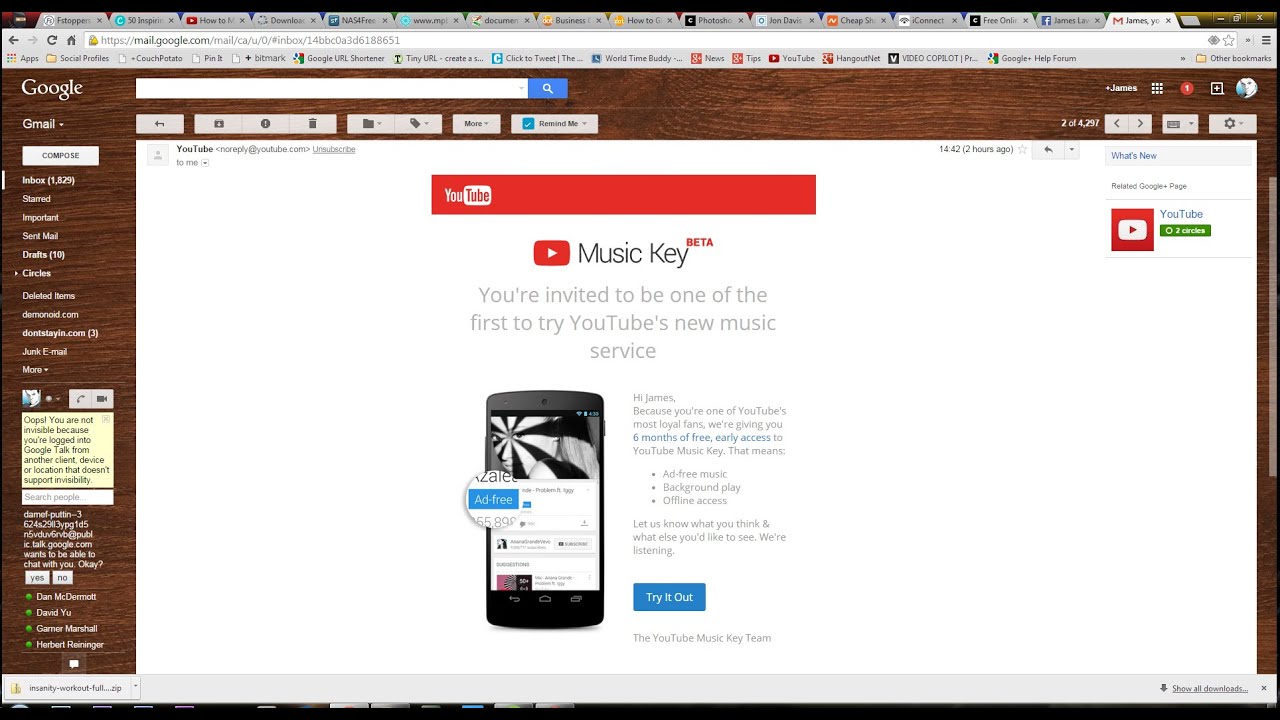Open the input tools keyboard selector

click(1178, 123)
